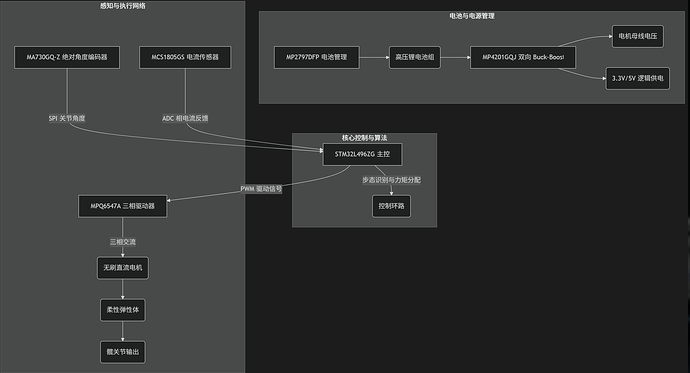
Task: Select the MPQ6547A 三相驱动器 node
Action: click(123, 206)
